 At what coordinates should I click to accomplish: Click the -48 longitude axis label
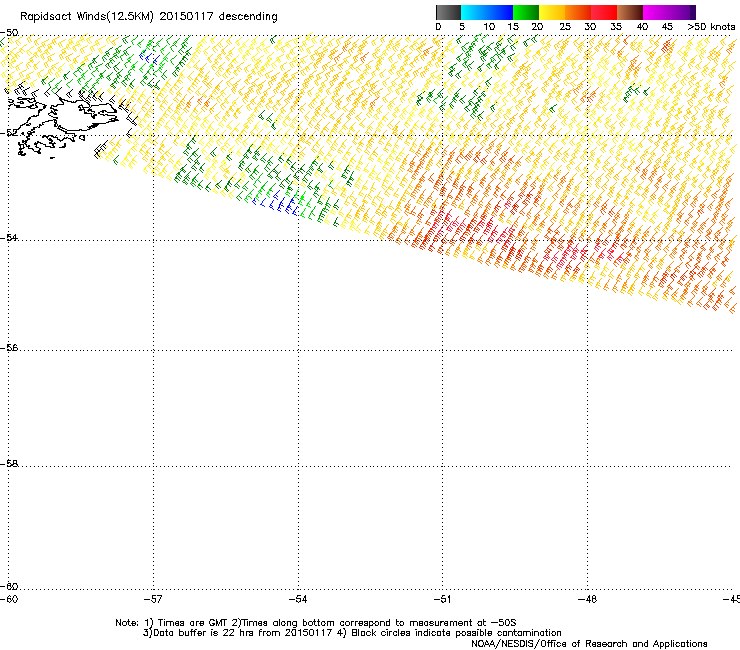click(x=587, y=599)
